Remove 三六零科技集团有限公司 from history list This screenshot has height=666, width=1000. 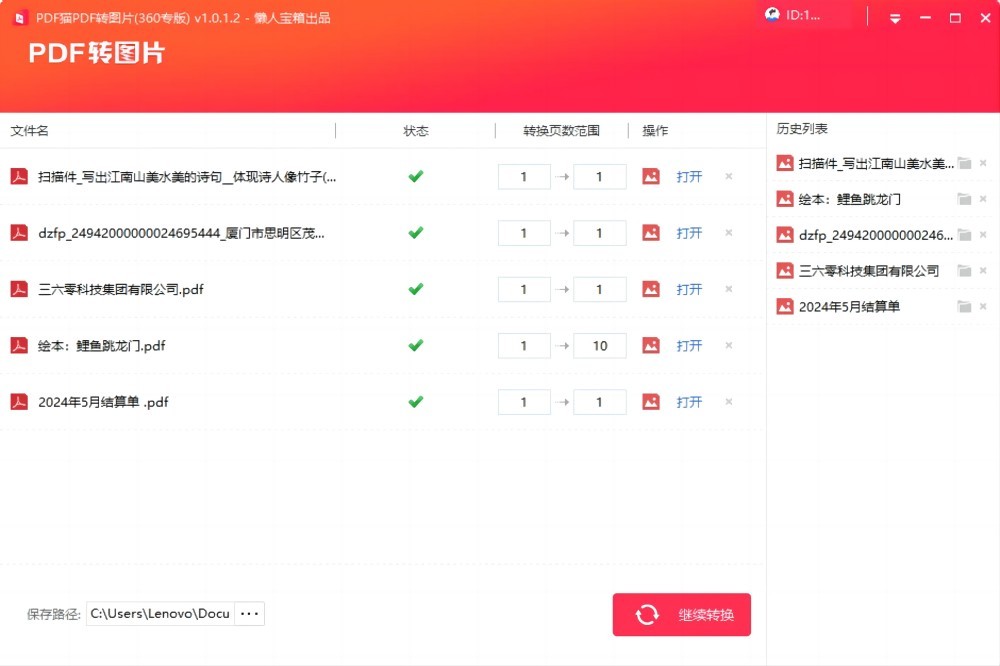pyautogui.click(x=983, y=271)
